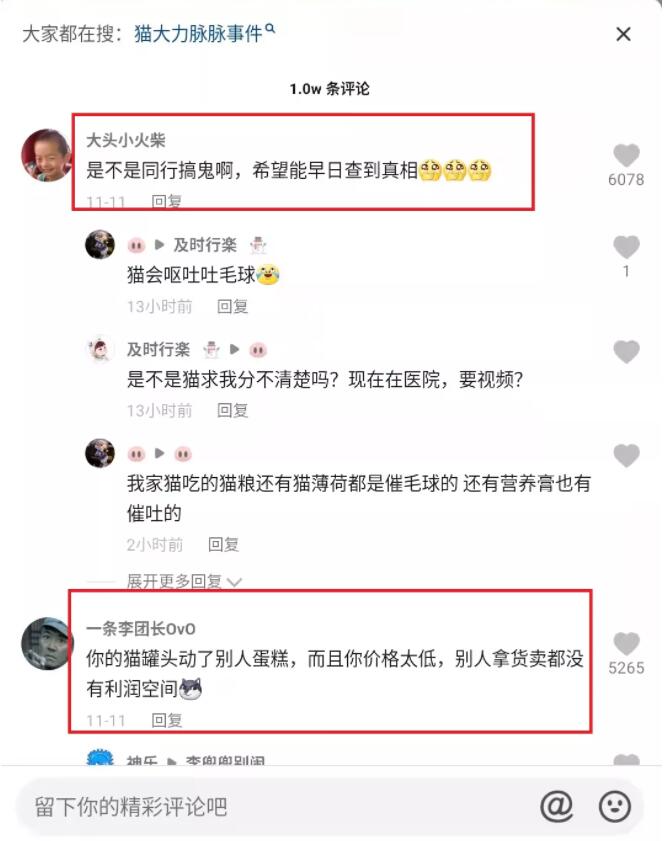Tap avatar of the 催毛球 reply author
666x841 pixels.
pyautogui.click(x=100, y=453)
